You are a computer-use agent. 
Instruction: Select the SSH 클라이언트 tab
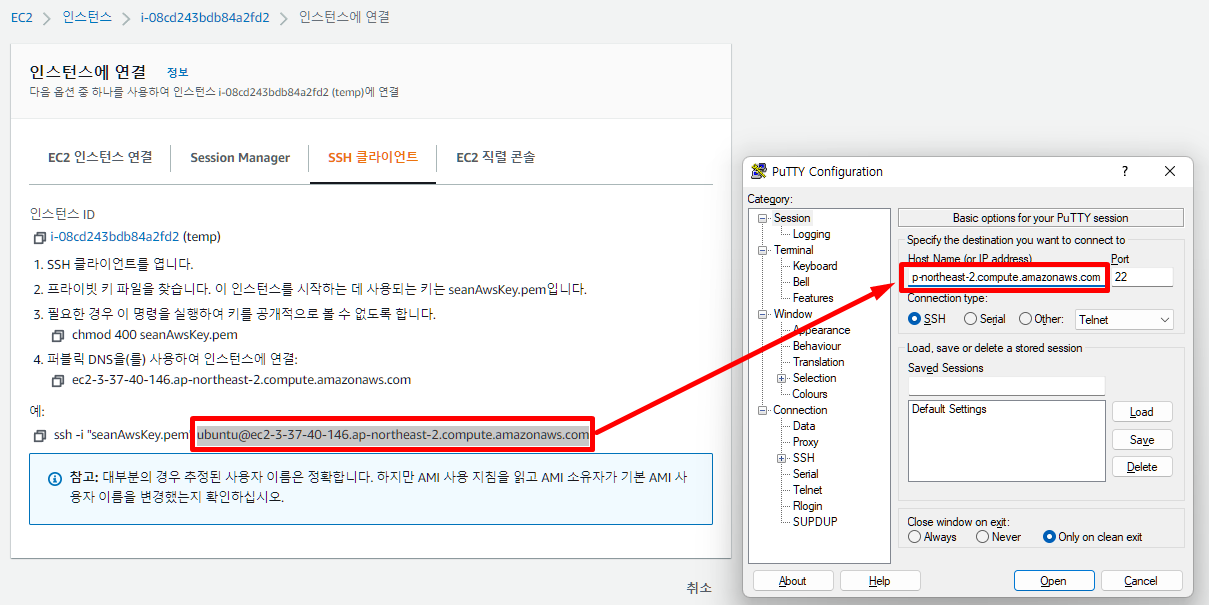pyautogui.click(x=373, y=157)
